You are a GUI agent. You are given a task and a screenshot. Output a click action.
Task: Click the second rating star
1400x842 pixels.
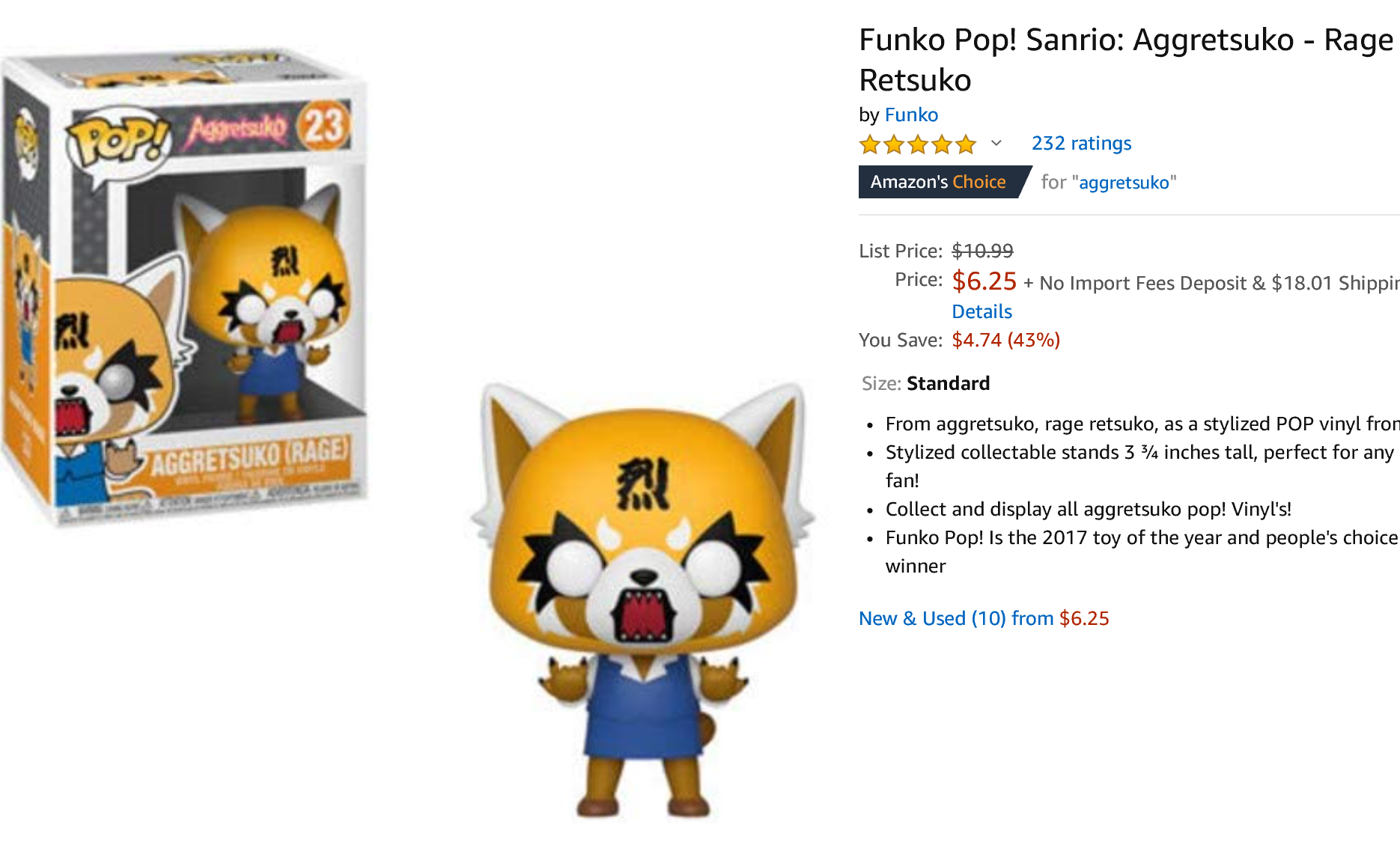pyautogui.click(x=894, y=144)
